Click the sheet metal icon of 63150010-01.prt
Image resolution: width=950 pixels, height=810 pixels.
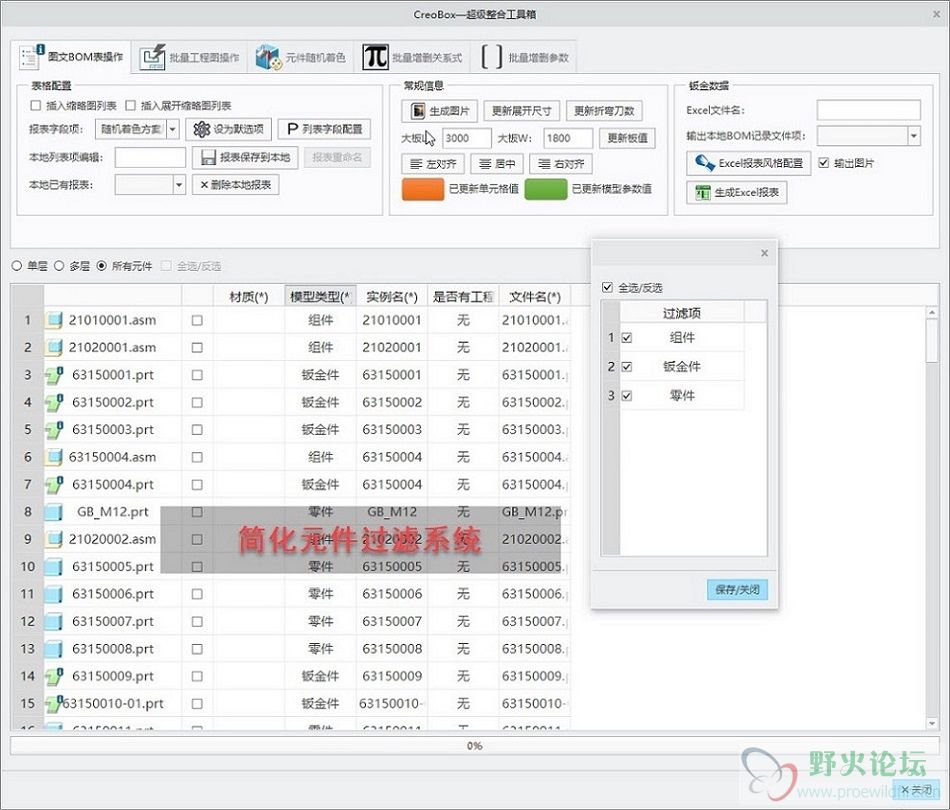click(54, 703)
